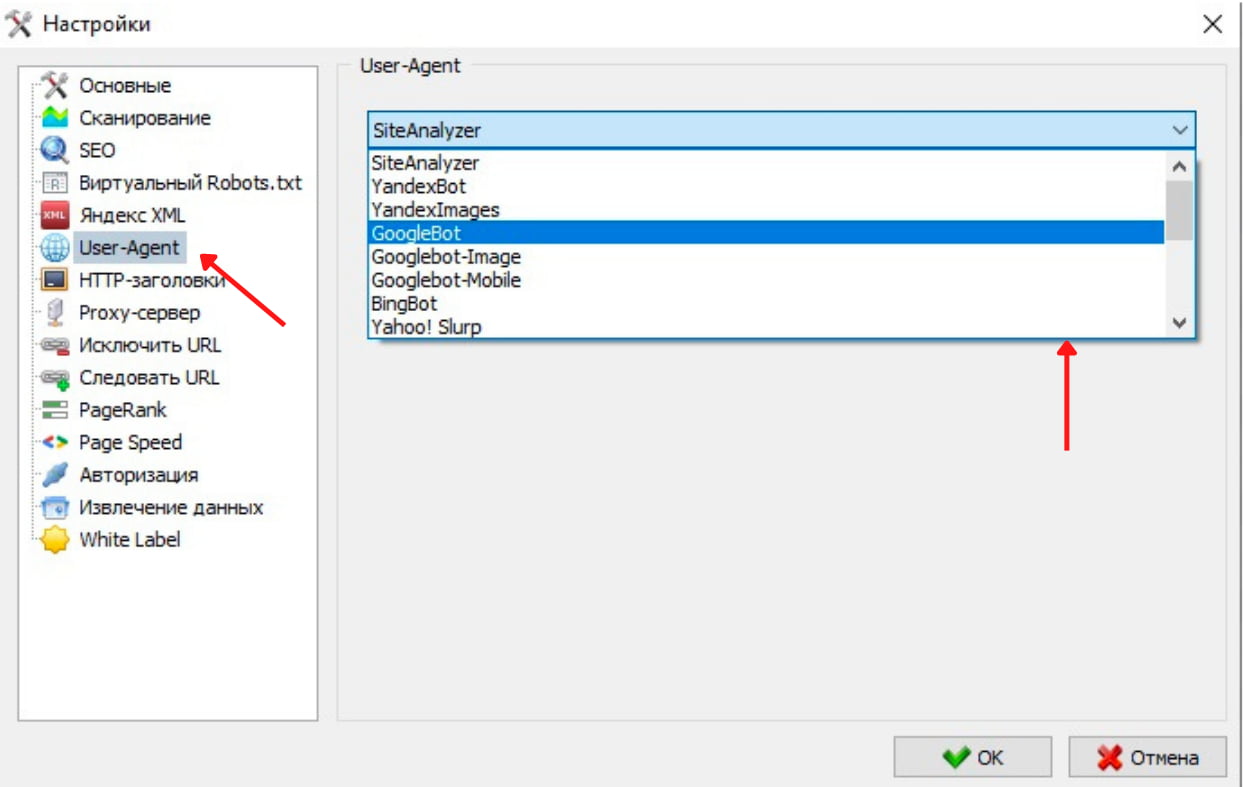Click the Авторизация icon
Screen dimensions: 1243x787
[x=55, y=475]
